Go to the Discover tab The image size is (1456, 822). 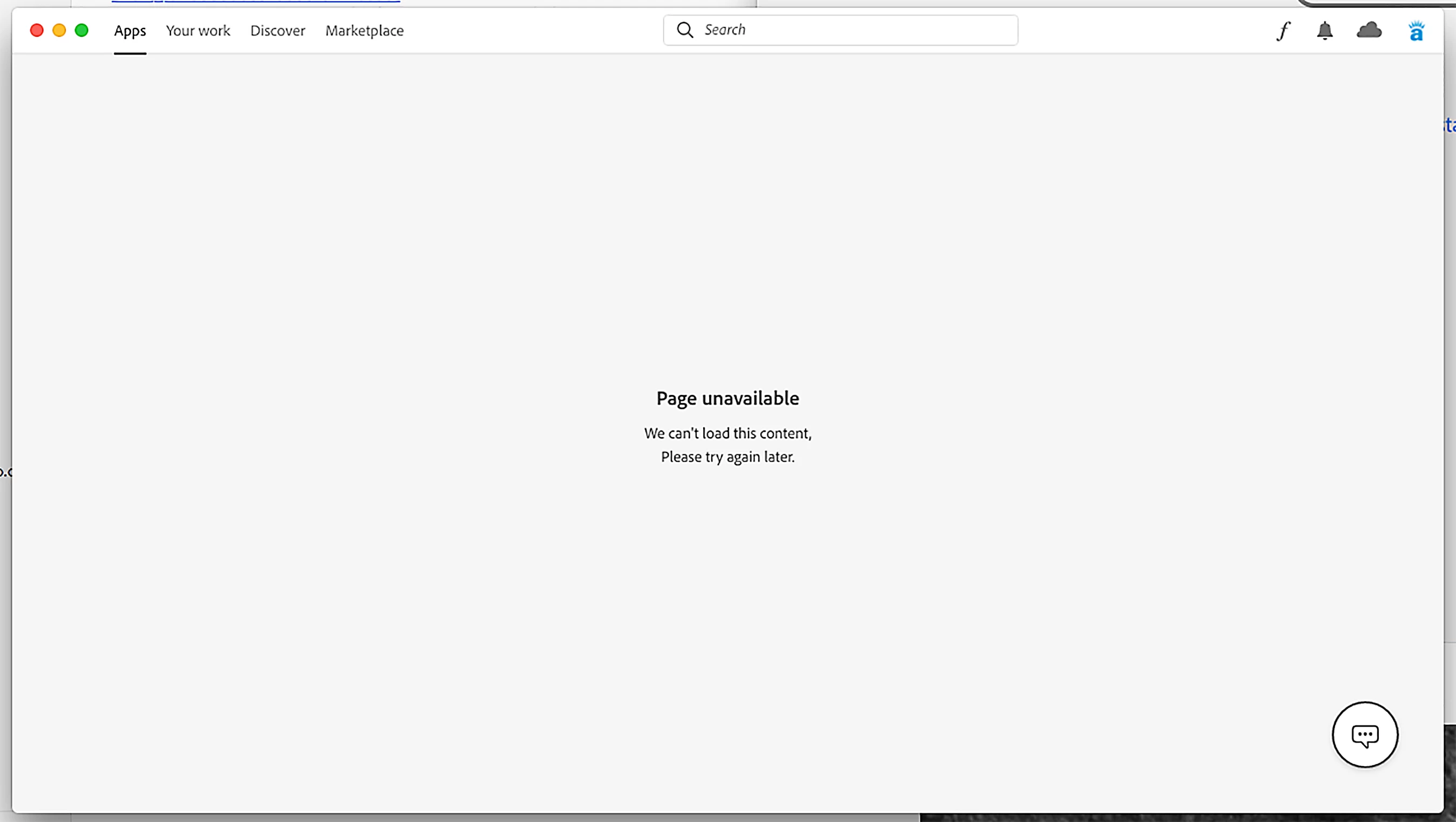pyautogui.click(x=278, y=31)
